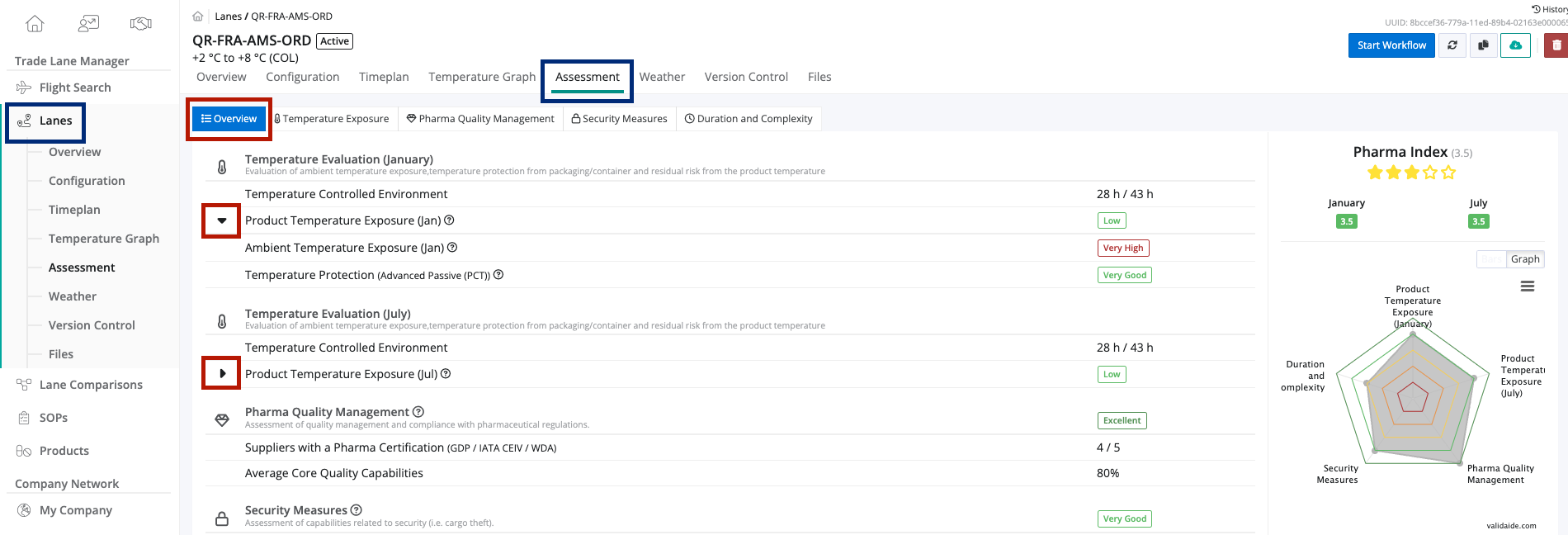Open the Timeplan top tab
The height and width of the screenshot is (535, 1568).
384,77
